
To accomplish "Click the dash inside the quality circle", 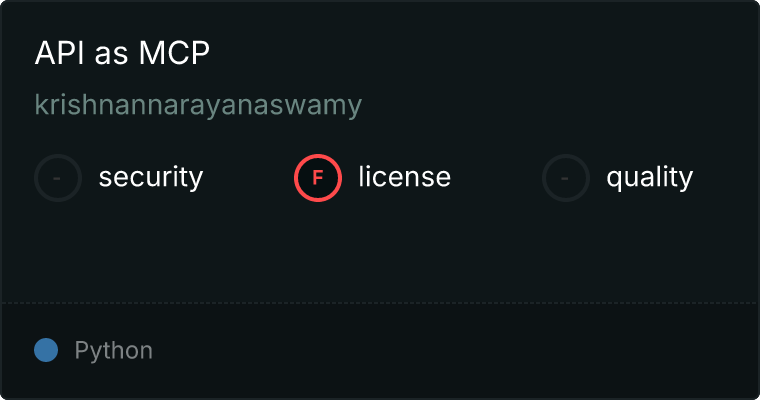I will pos(565,178).
